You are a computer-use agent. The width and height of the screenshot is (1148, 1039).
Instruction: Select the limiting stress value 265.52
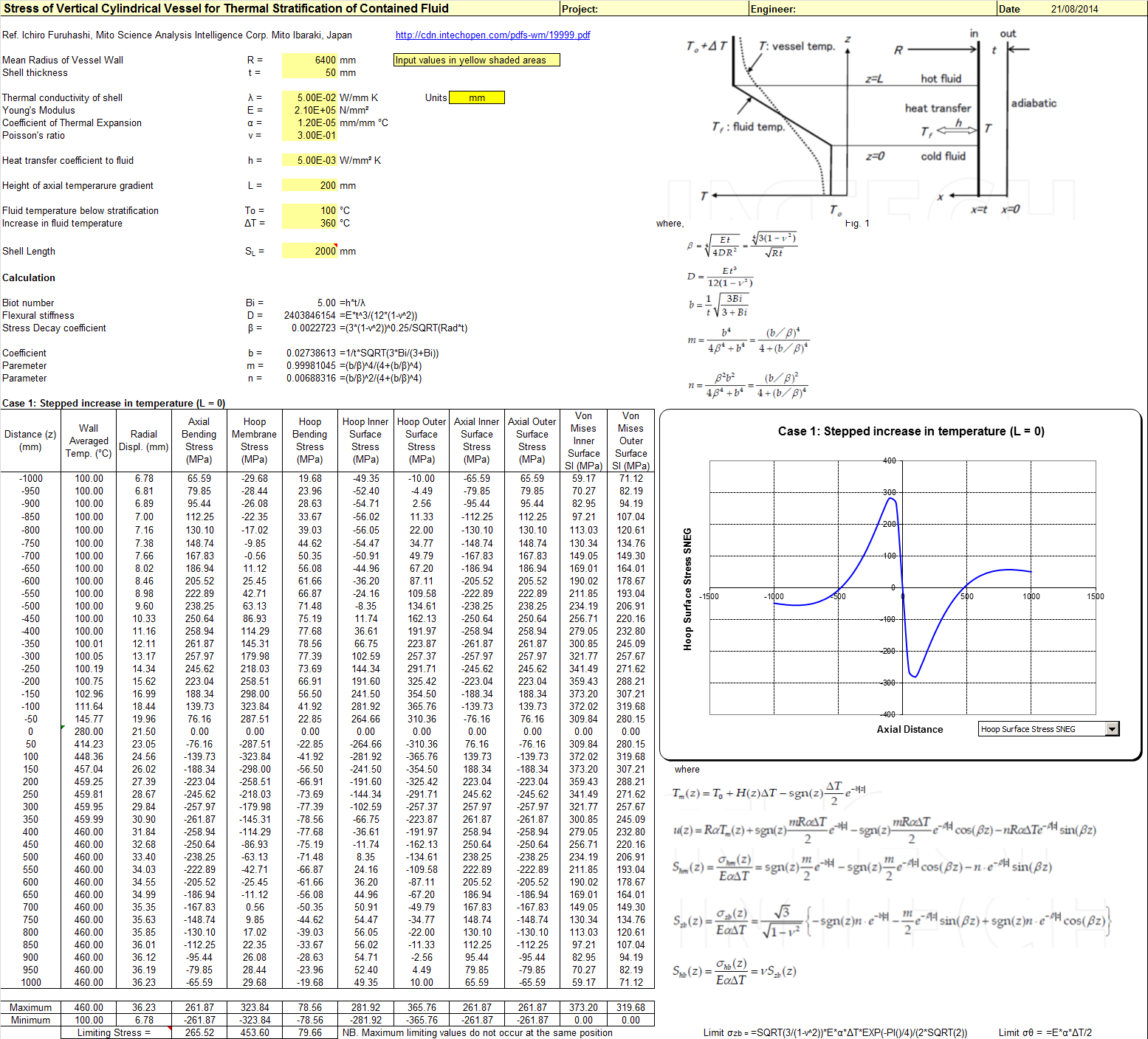tap(199, 1032)
